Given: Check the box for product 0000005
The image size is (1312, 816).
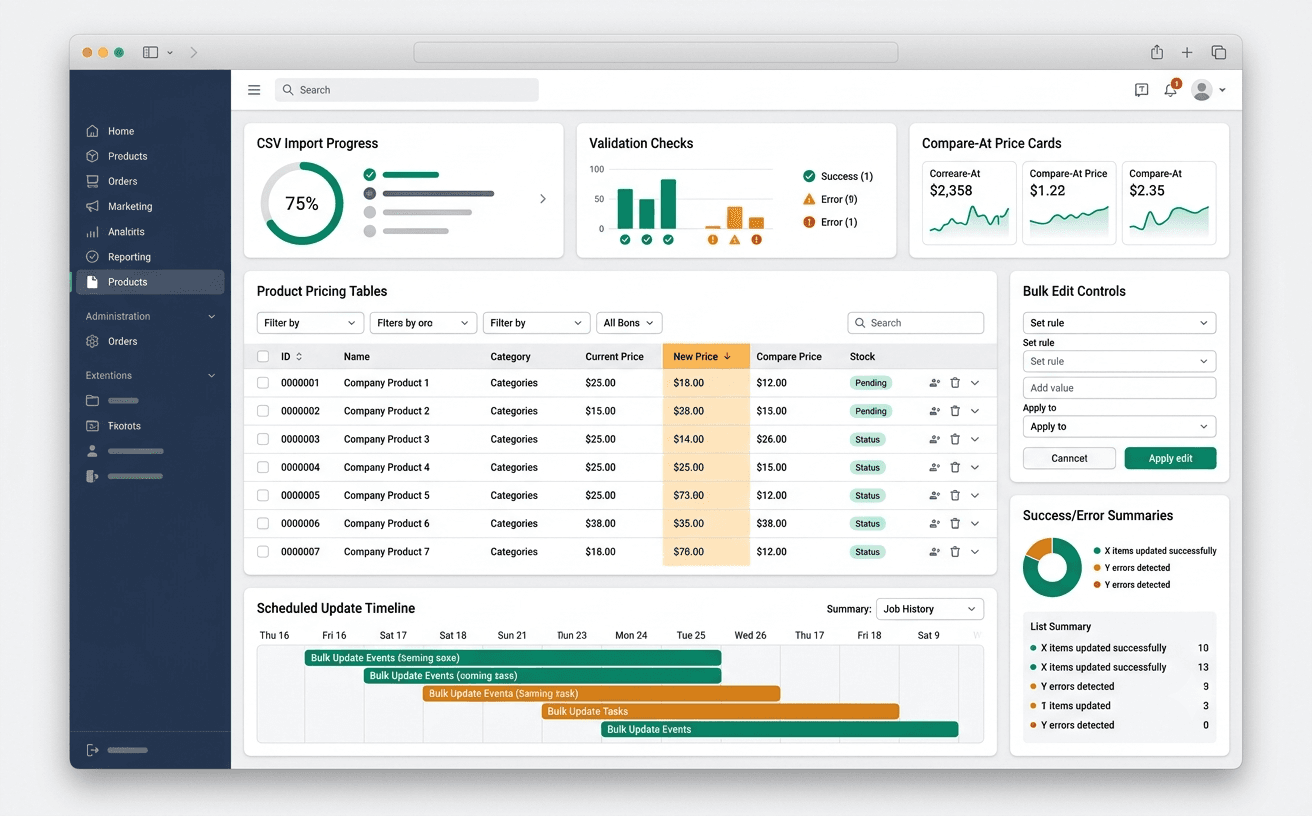Looking at the screenshot, I should tap(263, 495).
